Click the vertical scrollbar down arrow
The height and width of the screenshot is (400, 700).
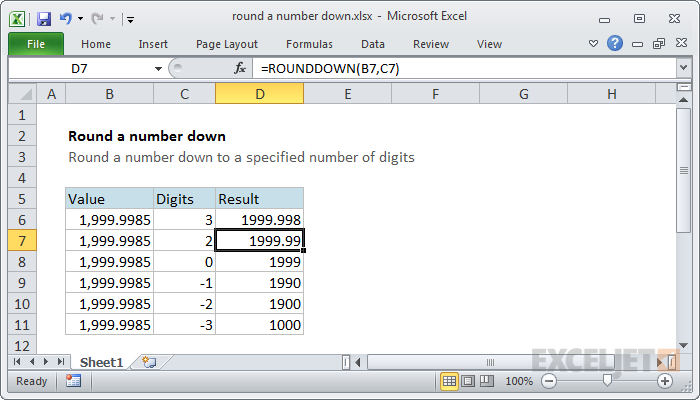coord(683,345)
